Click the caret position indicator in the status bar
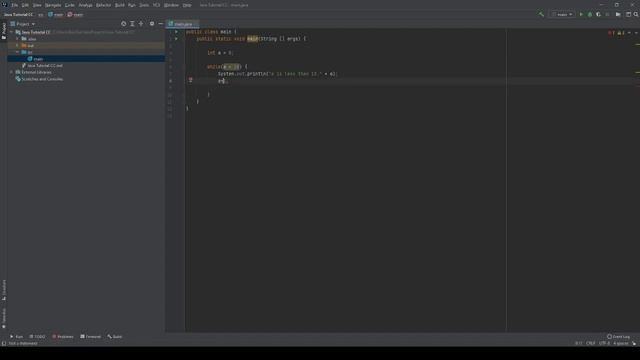640x360 pixels. [x=578, y=343]
